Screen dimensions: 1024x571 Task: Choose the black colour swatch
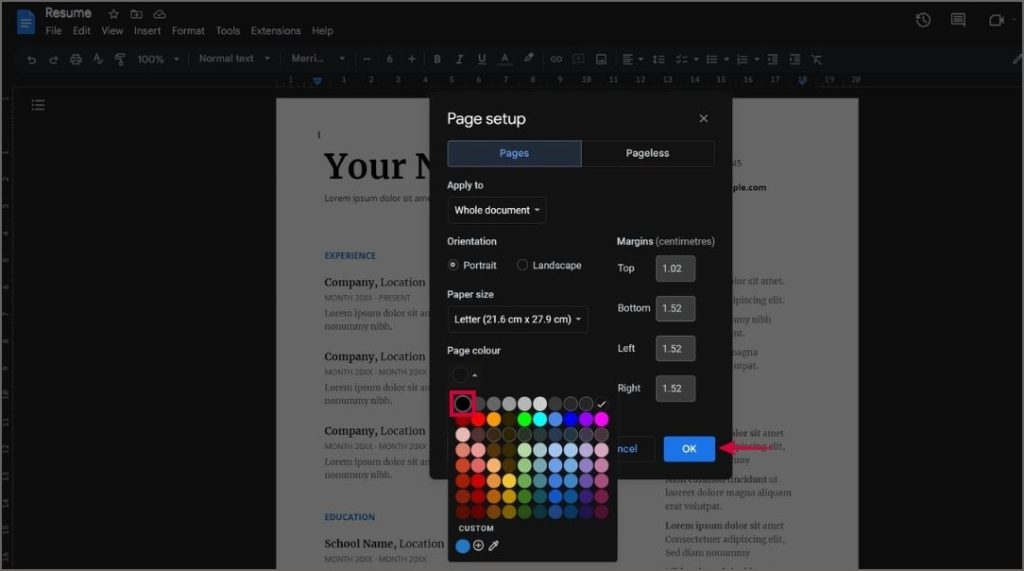click(462, 403)
